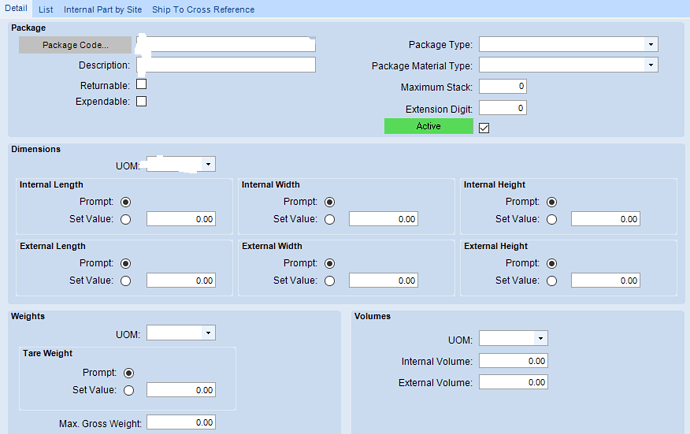Open the Weights UOM dropdown
The width and height of the screenshot is (690, 434).
coord(208,332)
